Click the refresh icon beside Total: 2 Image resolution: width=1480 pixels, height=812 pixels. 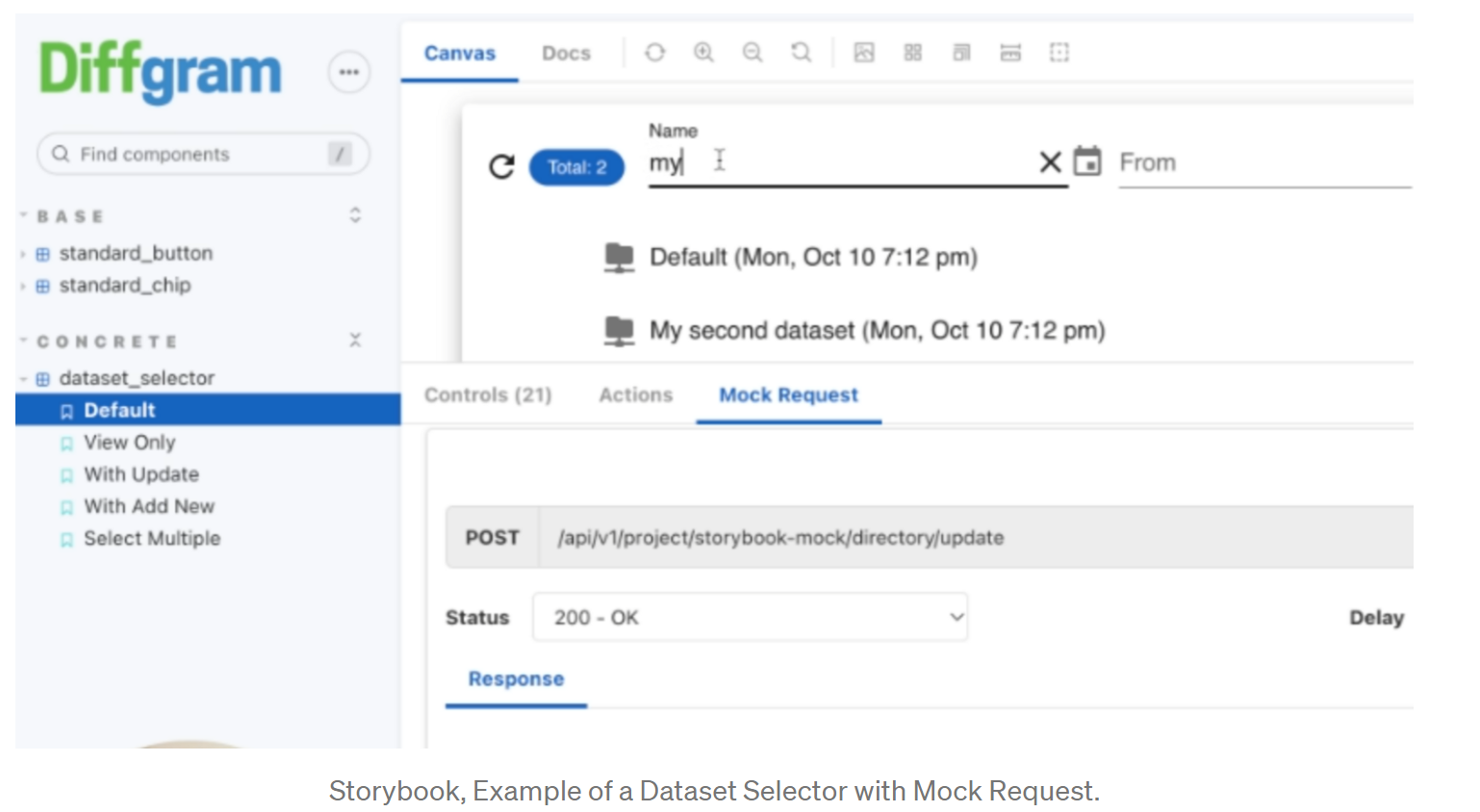(501, 166)
